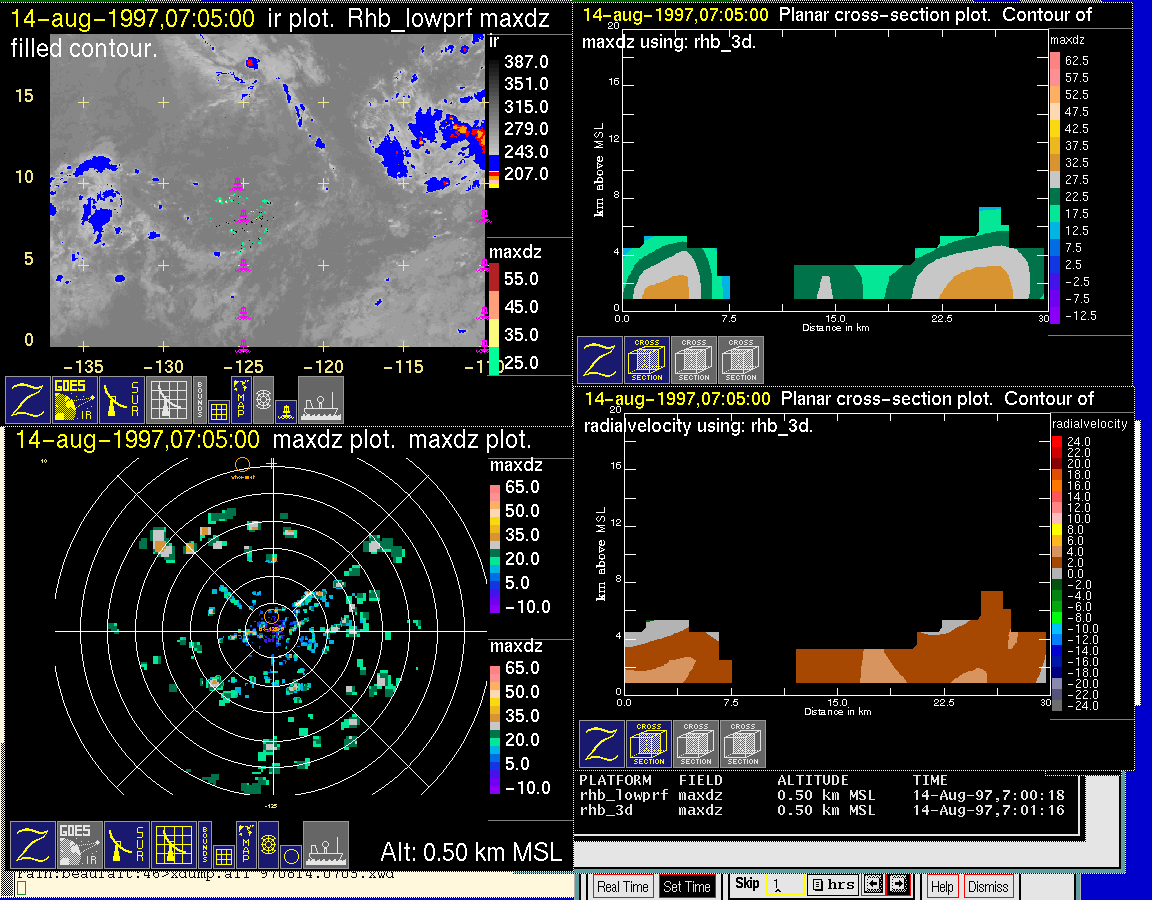Open the Help menu
This screenshot has height=900, width=1152.
941,886
